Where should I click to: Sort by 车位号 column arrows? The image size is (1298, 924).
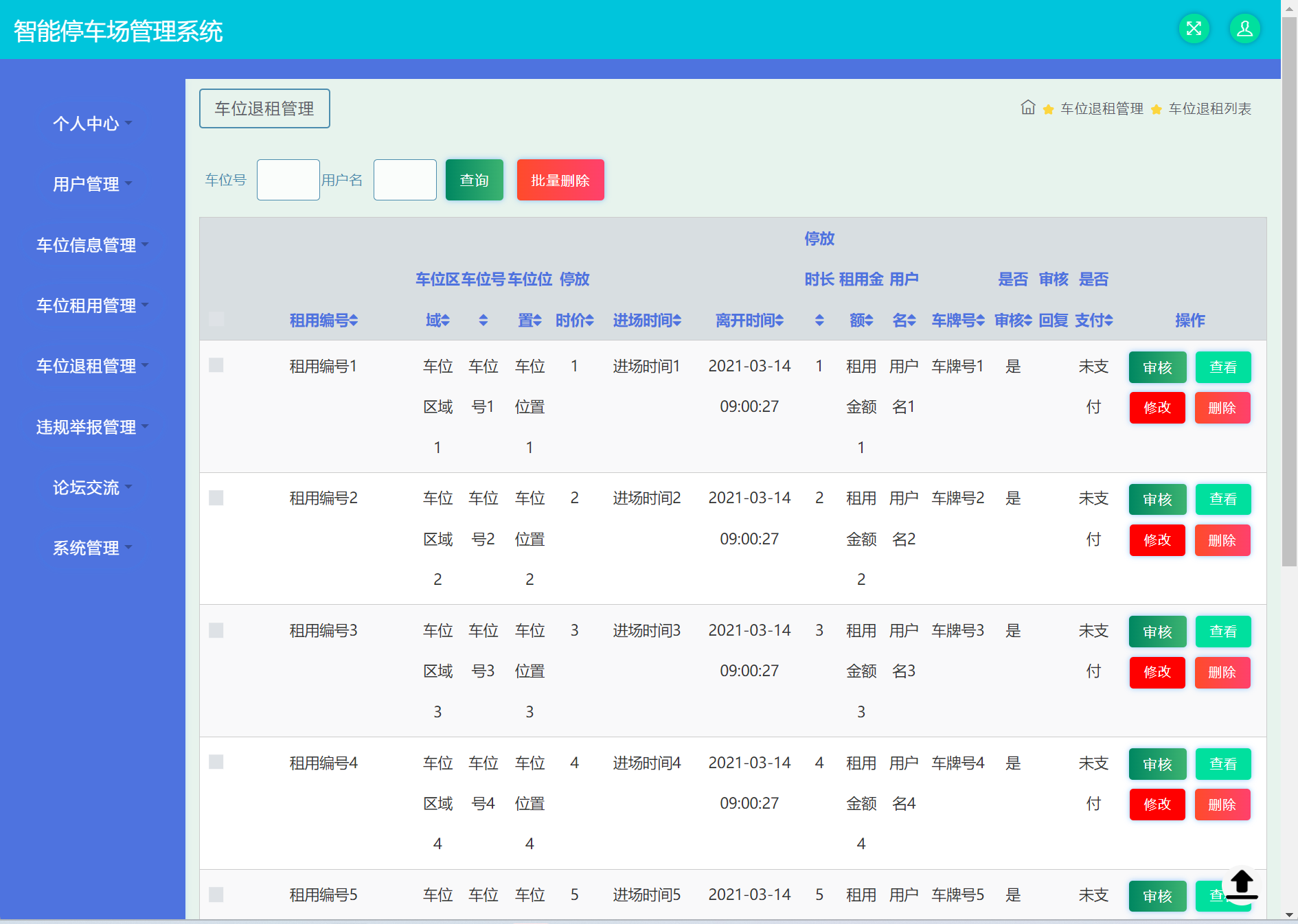[x=483, y=320]
